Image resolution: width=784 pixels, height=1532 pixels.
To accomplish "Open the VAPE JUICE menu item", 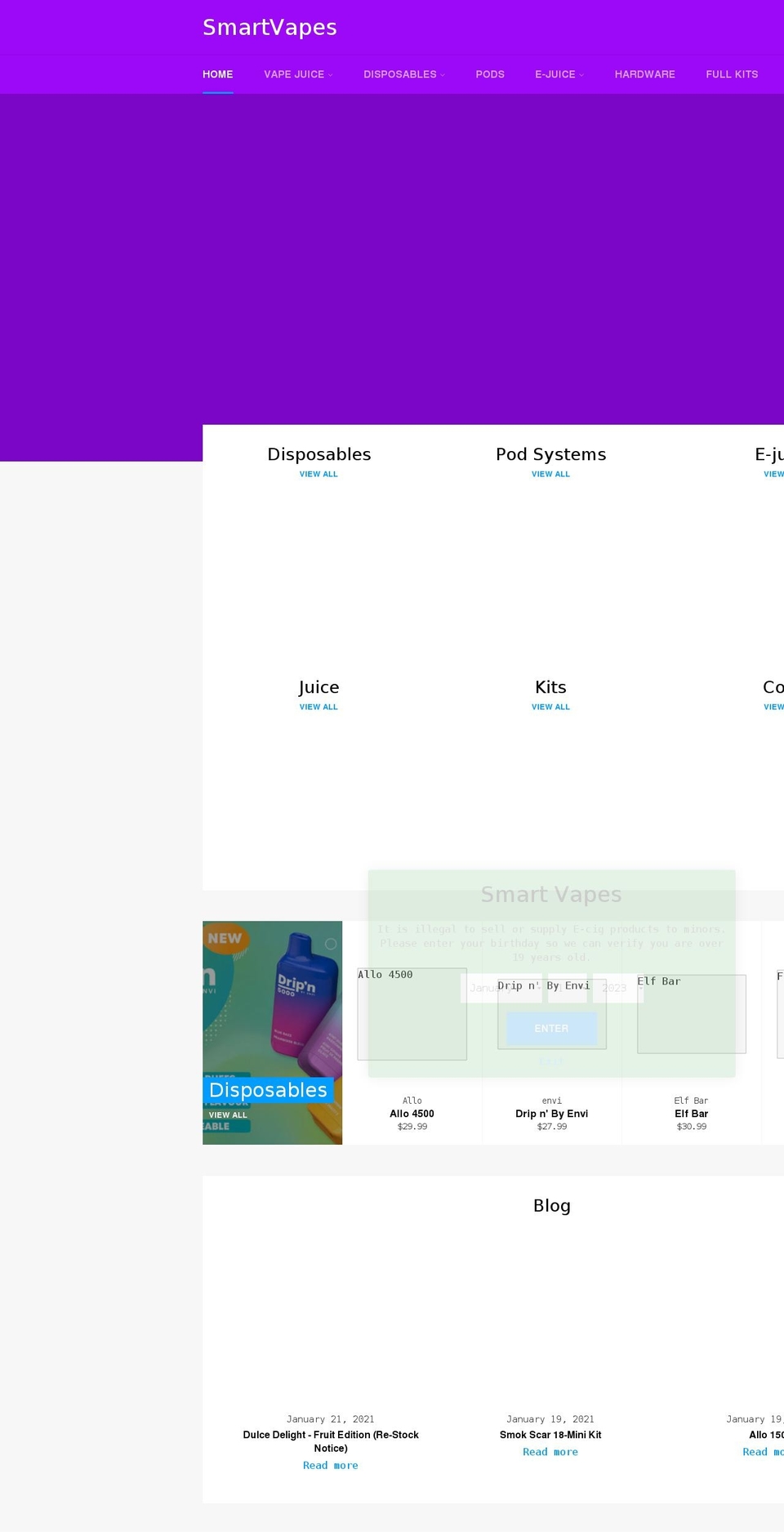I will [x=294, y=74].
